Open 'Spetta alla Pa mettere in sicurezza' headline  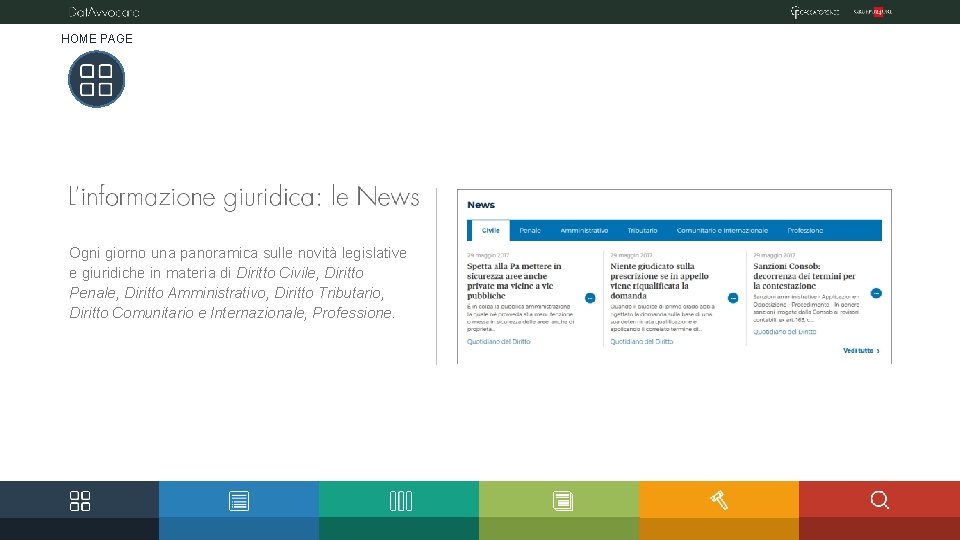click(514, 281)
